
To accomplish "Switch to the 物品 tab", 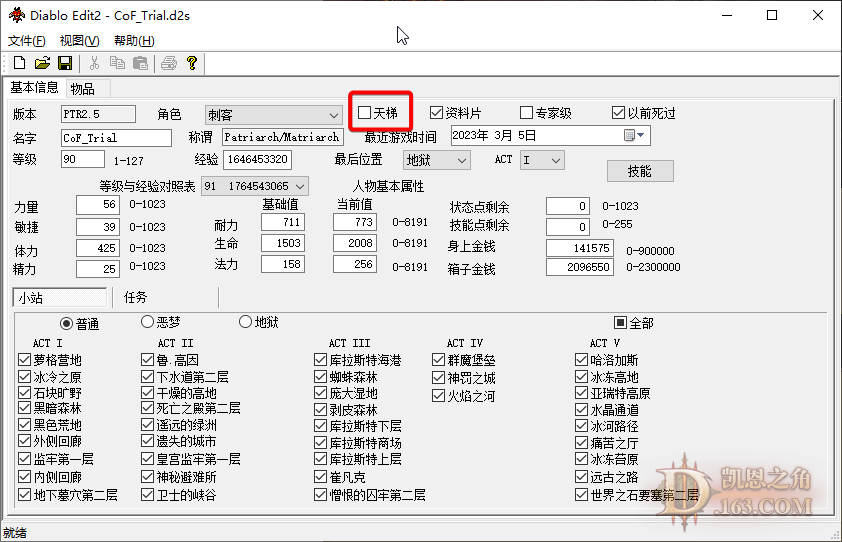I will coord(83,89).
